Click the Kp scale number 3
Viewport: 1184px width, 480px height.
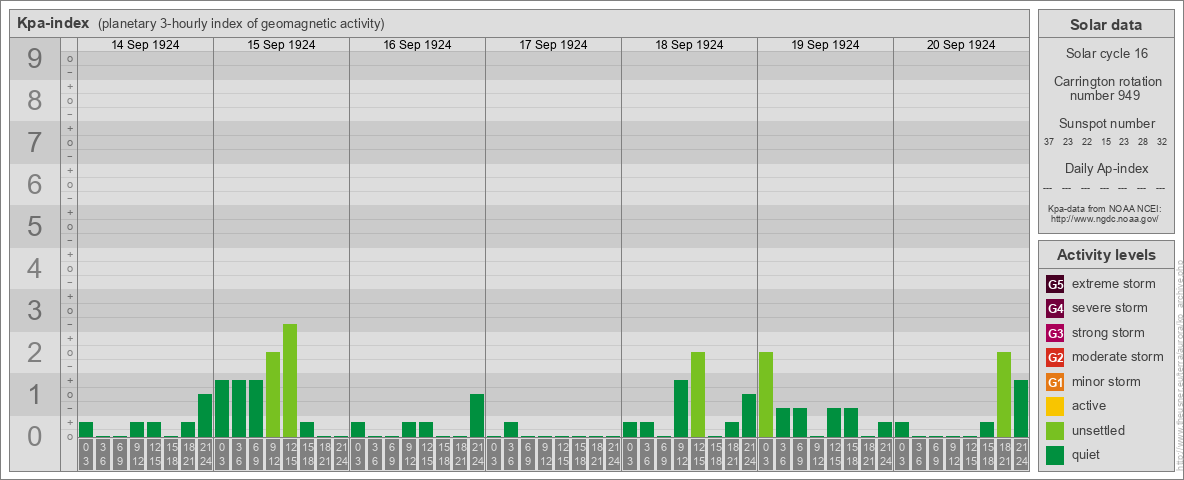[34, 310]
